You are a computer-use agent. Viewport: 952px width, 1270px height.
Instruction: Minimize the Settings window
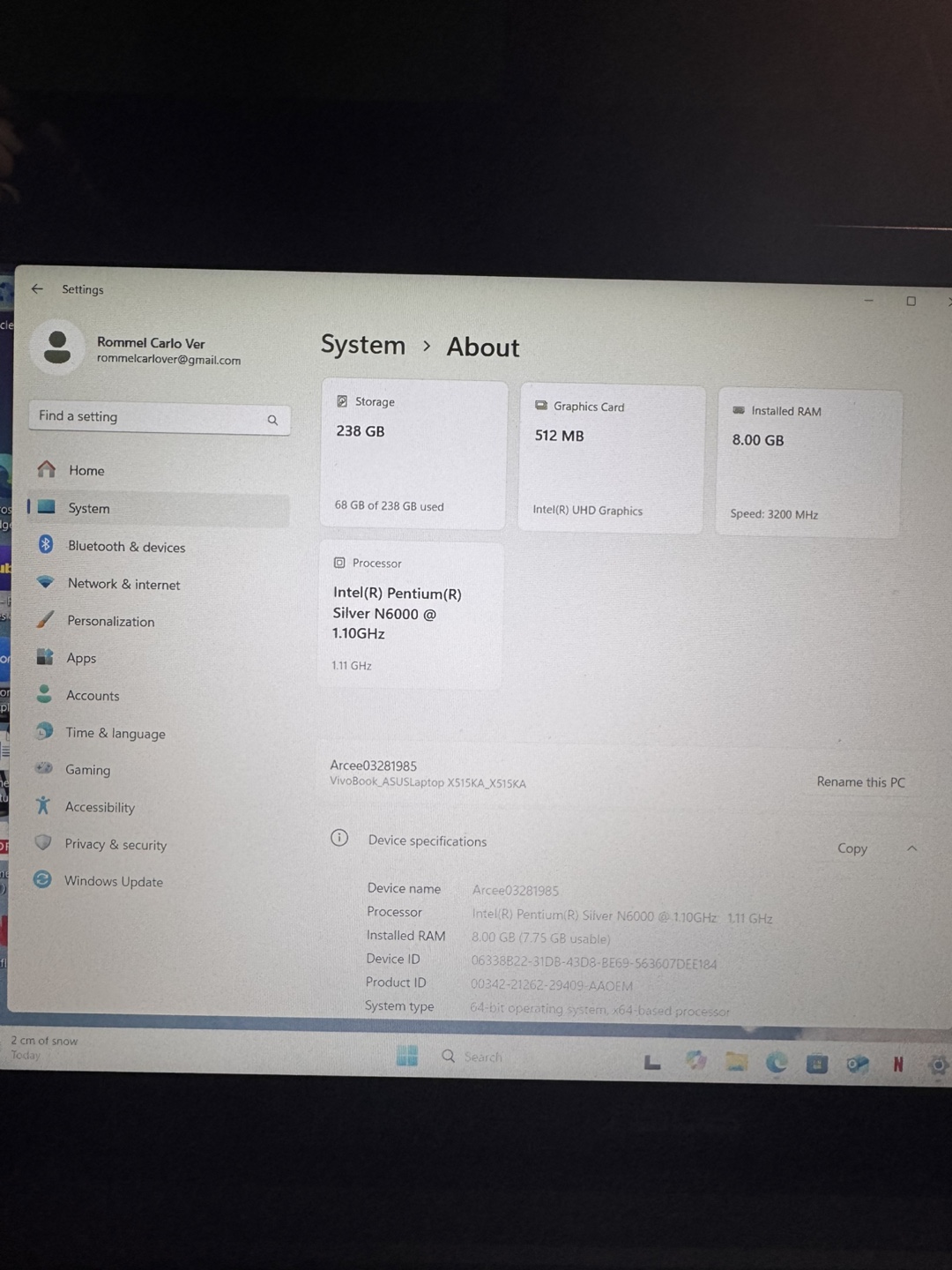[x=868, y=300]
